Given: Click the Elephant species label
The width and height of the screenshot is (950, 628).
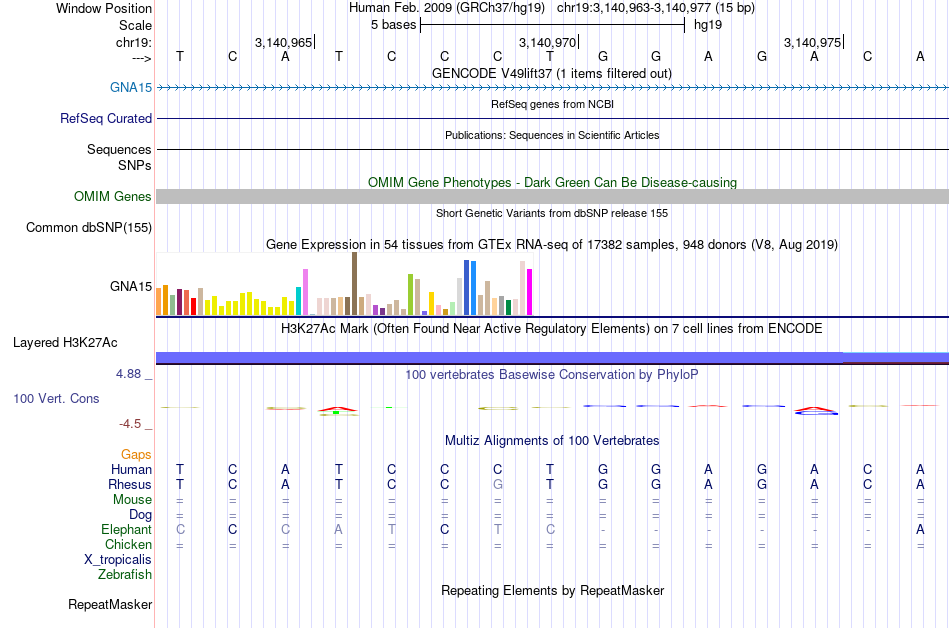Looking at the screenshot, I should (x=126, y=529).
